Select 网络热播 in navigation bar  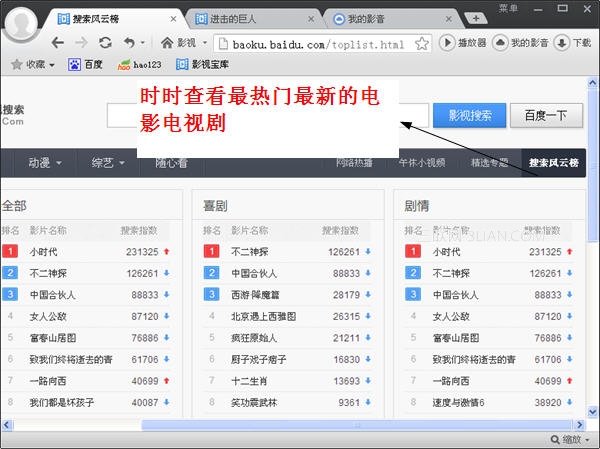(354, 163)
